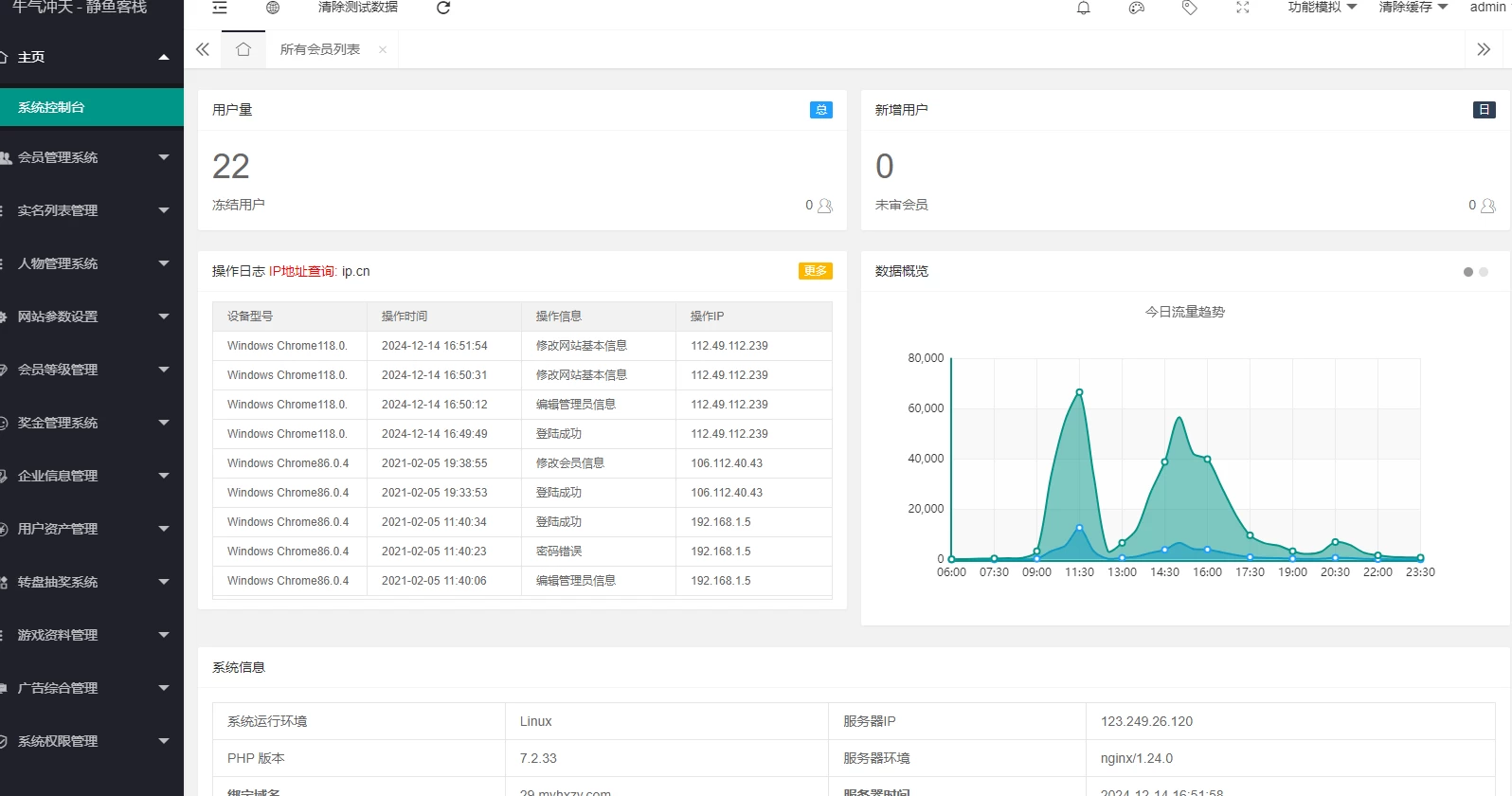This screenshot has width=1512, height=796.
Task: Select the first carousel dot in 数据概览
Action: click(1468, 272)
